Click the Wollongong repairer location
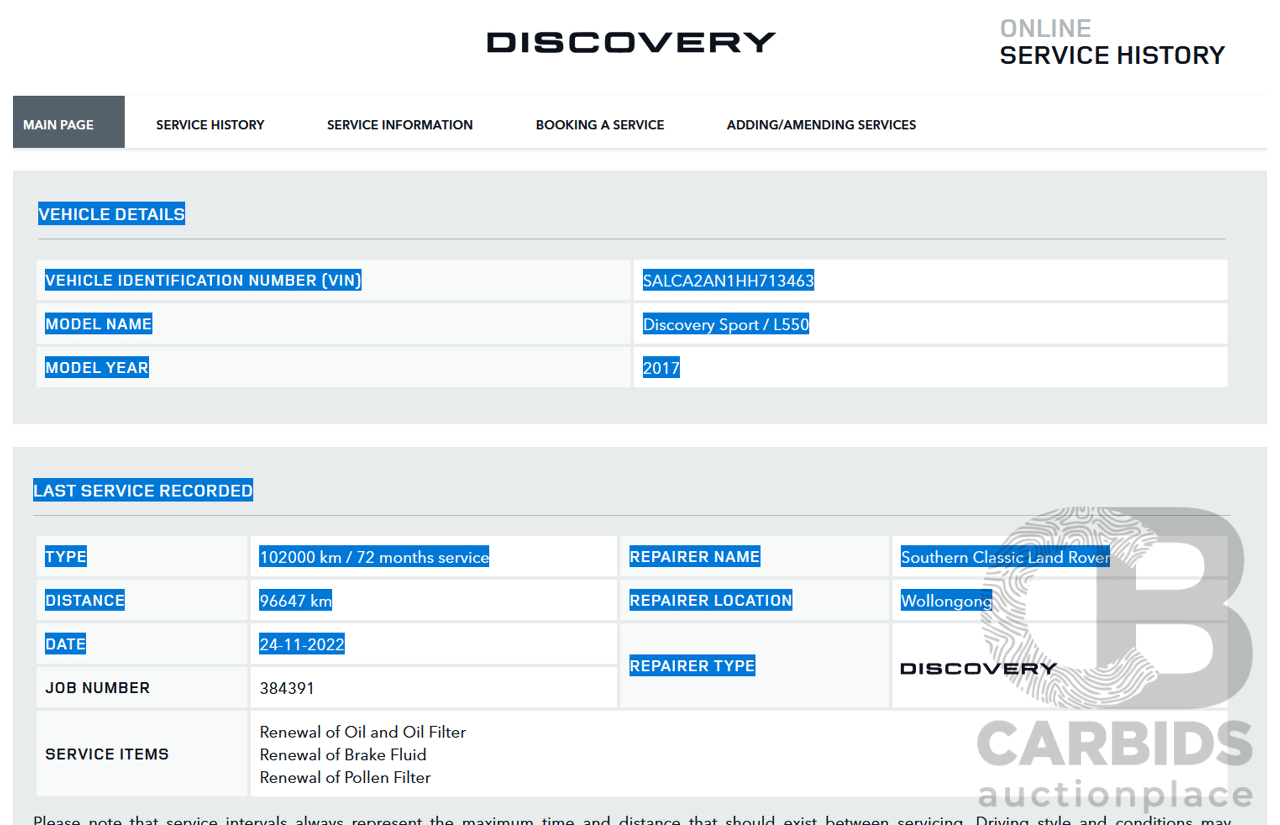1280x825 pixels. click(946, 601)
